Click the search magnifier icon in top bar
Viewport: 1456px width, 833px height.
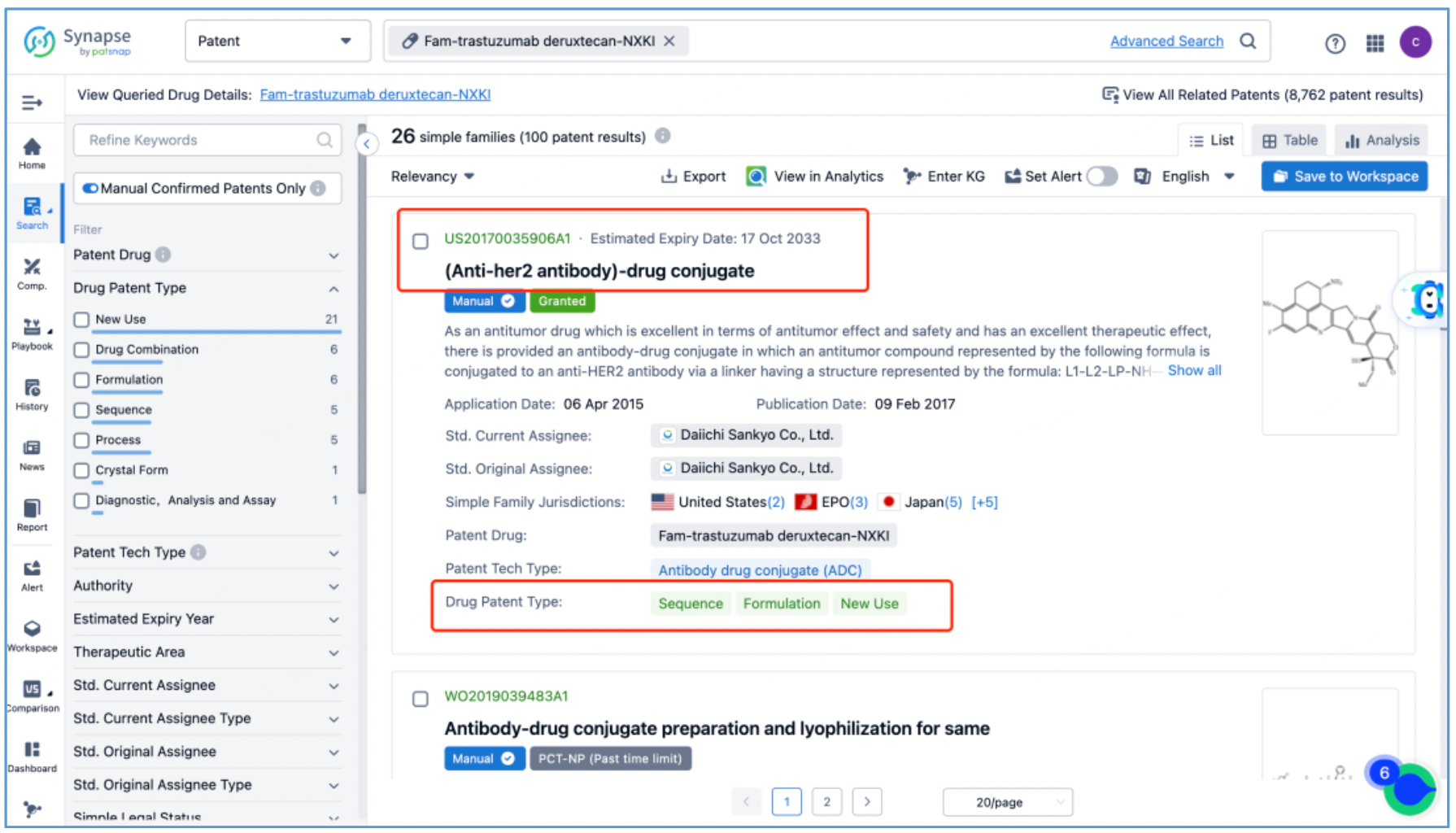pyautogui.click(x=1248, y=41)
